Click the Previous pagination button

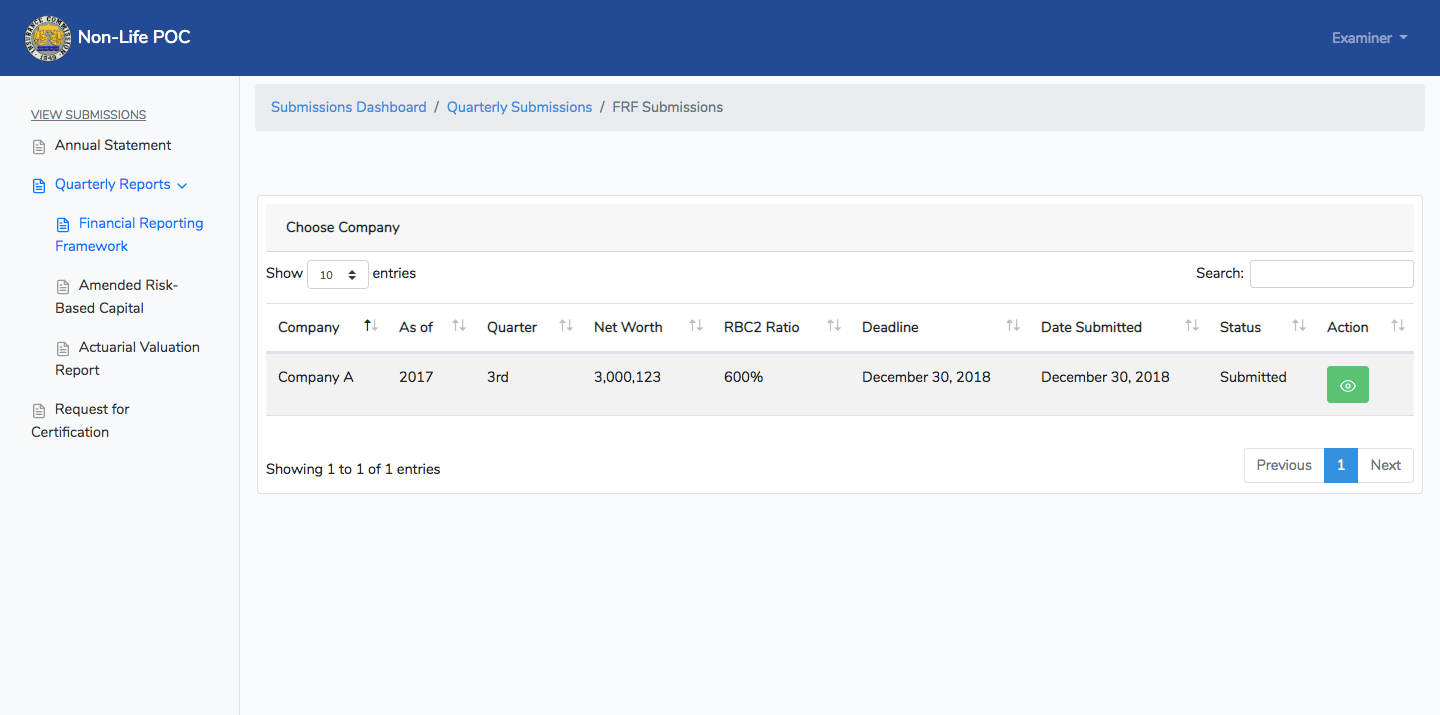click(x=1284, y=465)
